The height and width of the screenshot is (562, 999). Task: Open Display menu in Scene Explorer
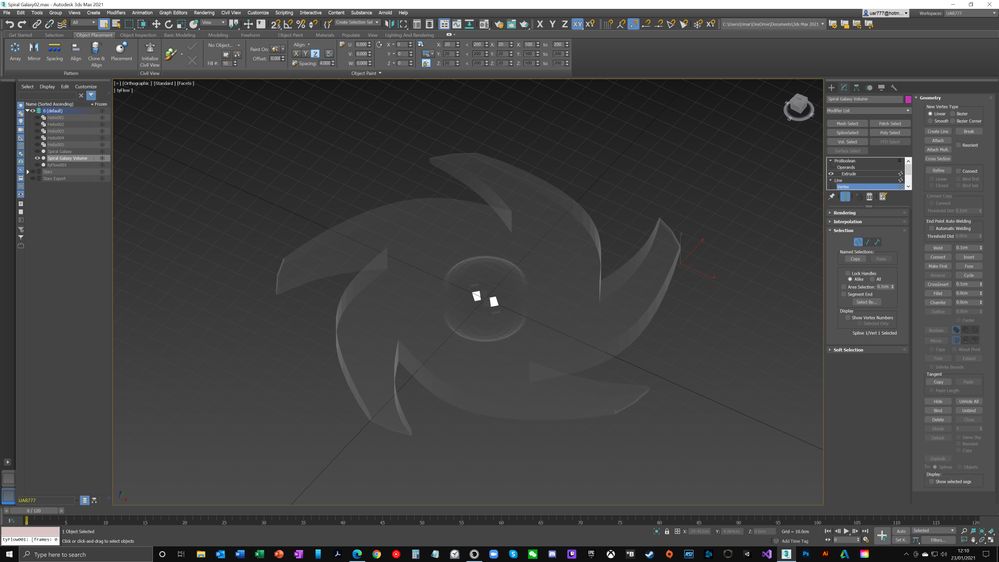(47, 87)
